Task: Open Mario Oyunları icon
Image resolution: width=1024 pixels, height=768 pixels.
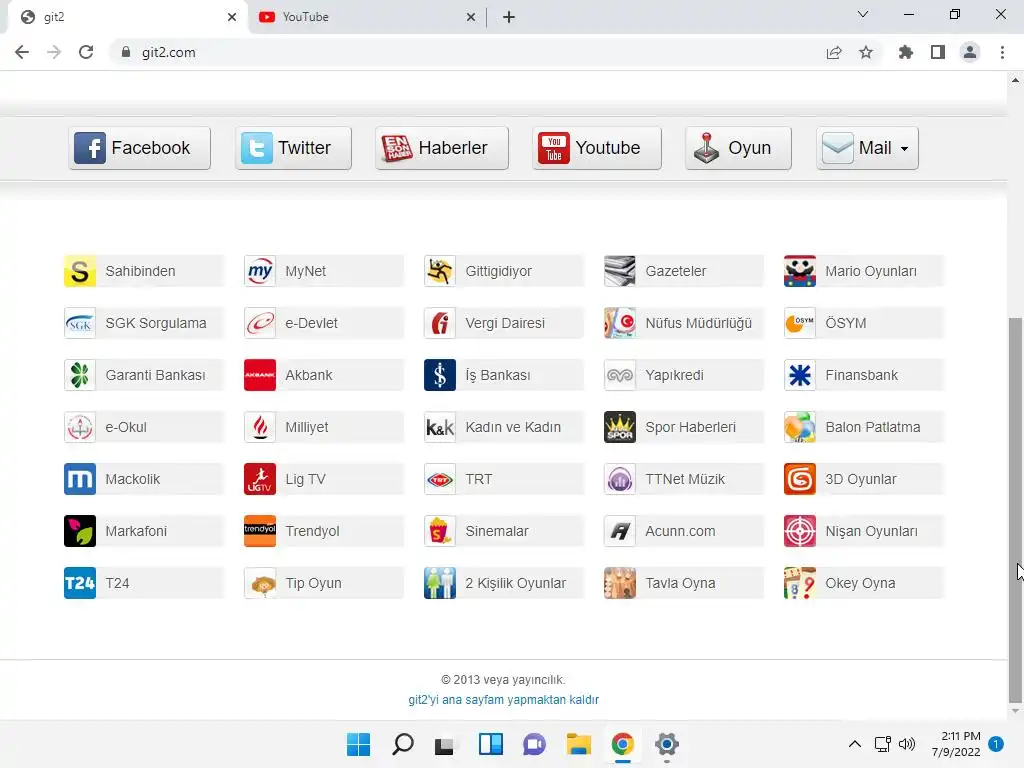Action: (x=800, y=271)
